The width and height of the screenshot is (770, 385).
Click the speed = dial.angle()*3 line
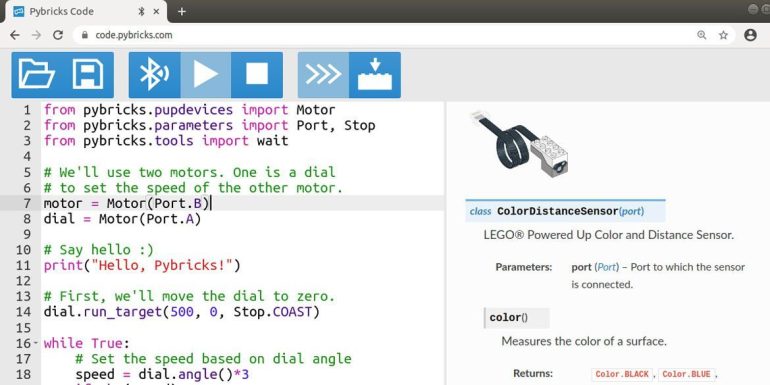[x=162, y=375]
